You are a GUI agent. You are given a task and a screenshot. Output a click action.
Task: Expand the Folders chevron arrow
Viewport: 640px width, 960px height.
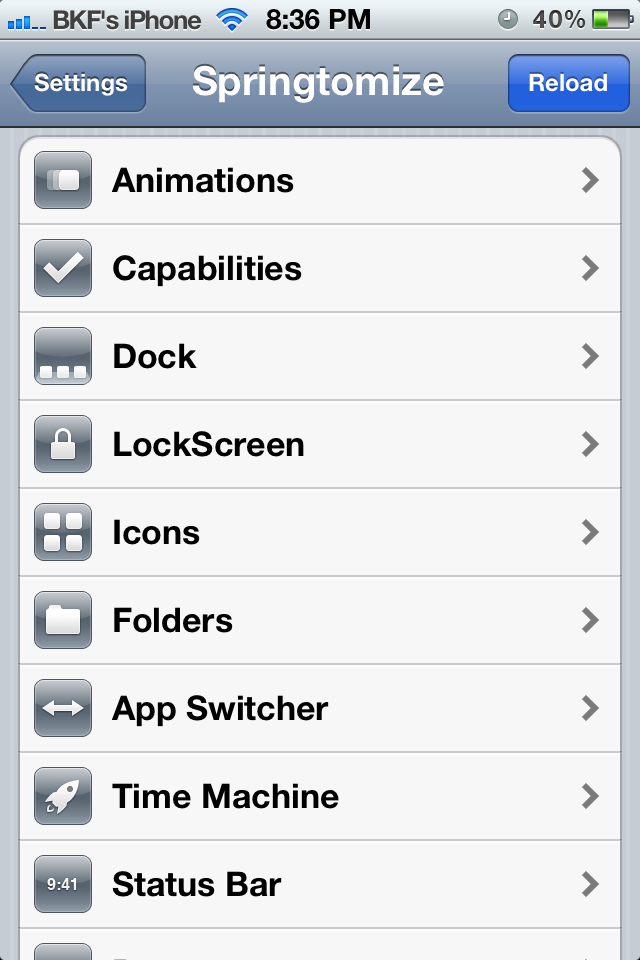point(590,620)
